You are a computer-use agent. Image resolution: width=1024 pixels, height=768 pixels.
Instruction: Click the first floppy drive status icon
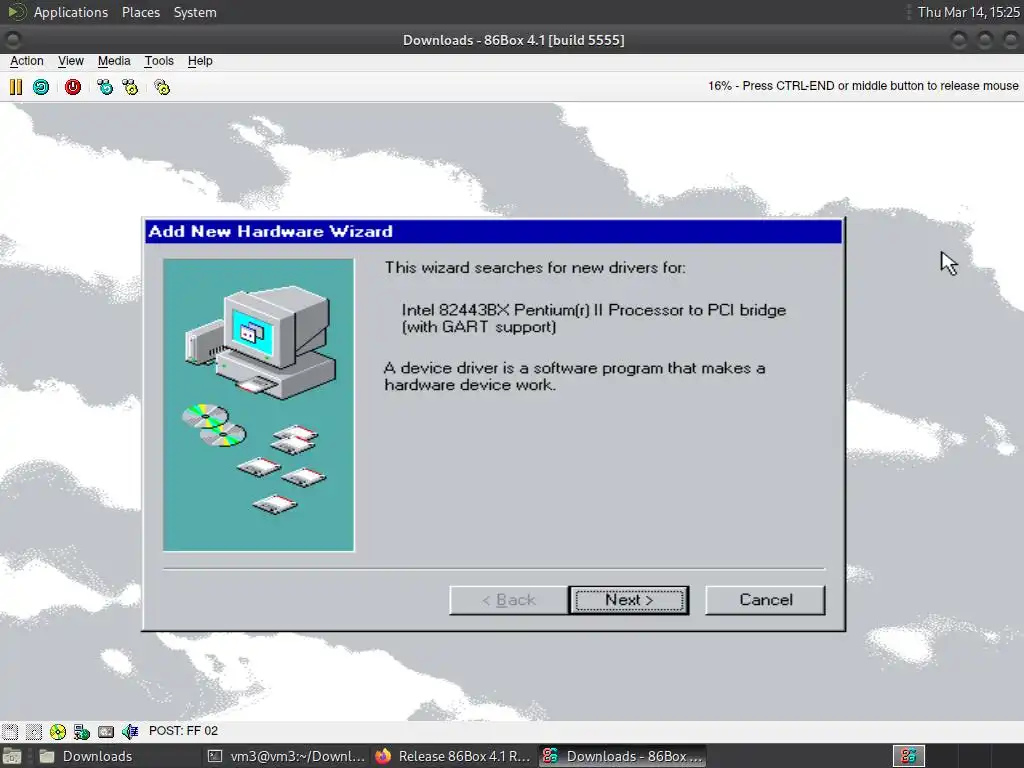(10, 731)
